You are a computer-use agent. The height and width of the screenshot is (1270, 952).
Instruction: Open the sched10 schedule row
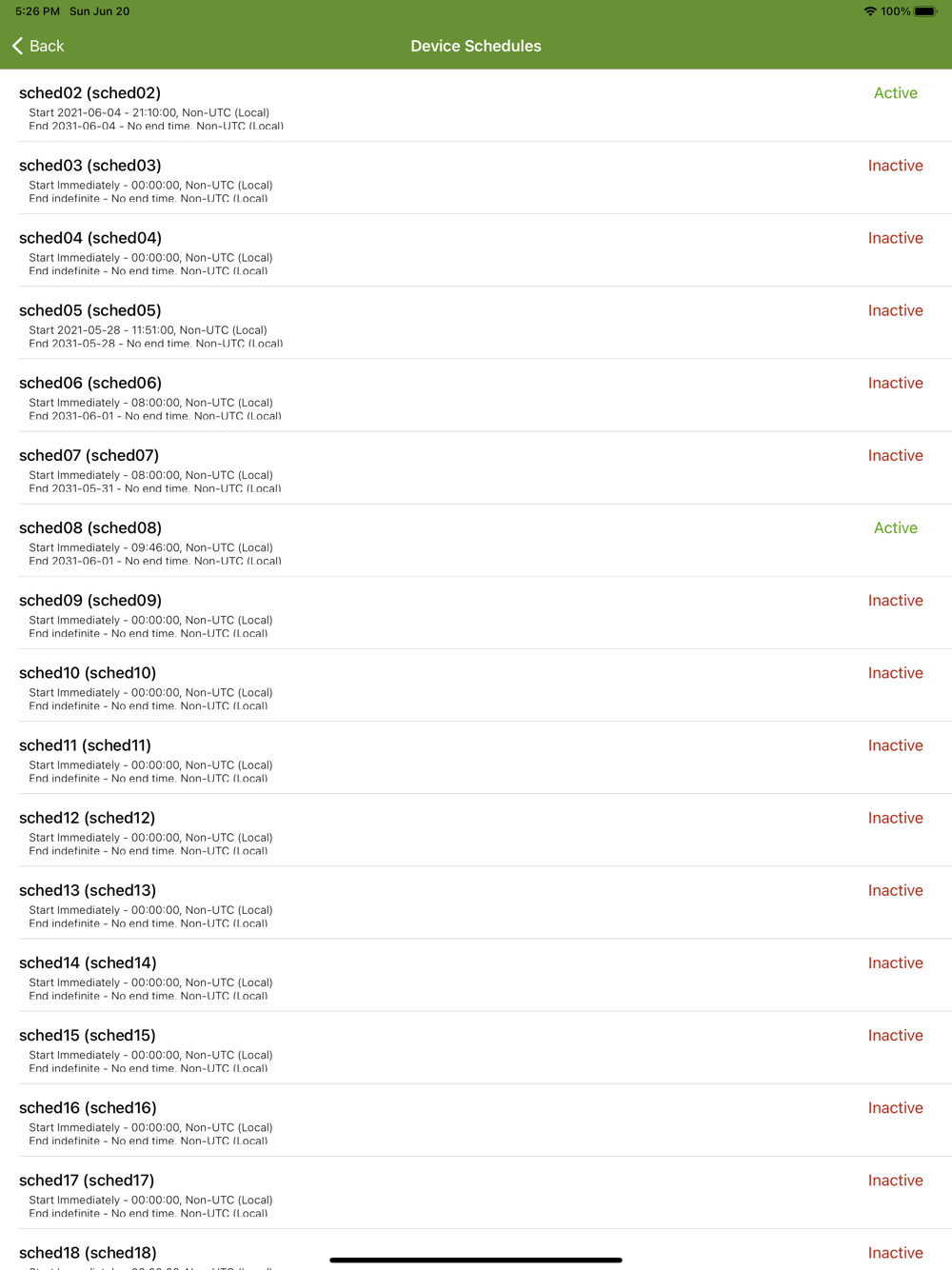[x=476, y=685]
